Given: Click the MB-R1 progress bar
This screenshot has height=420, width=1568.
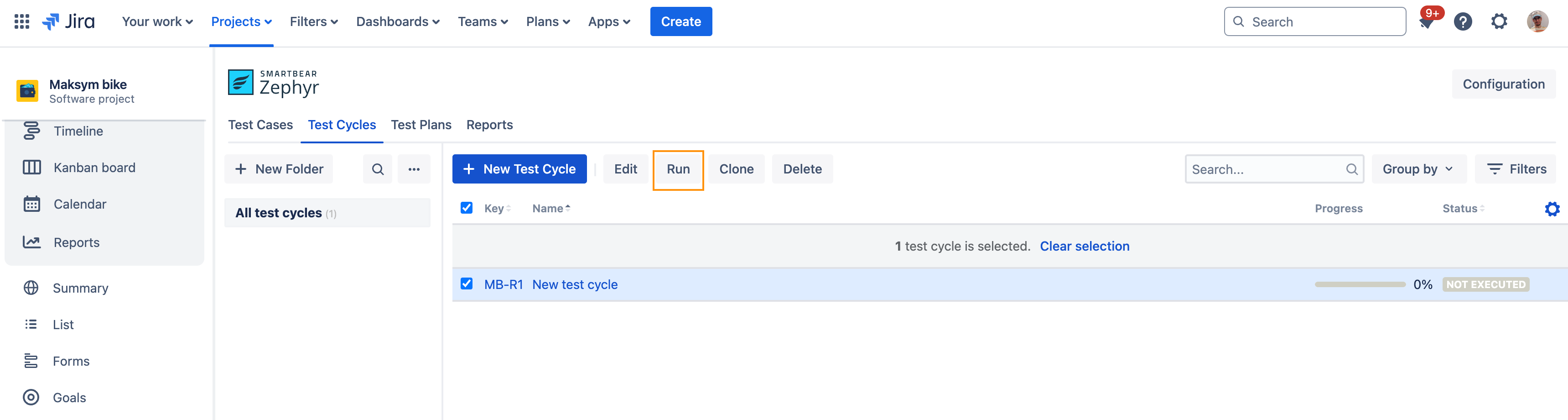Looking at the screenshot, I should tap(1360, 285).
